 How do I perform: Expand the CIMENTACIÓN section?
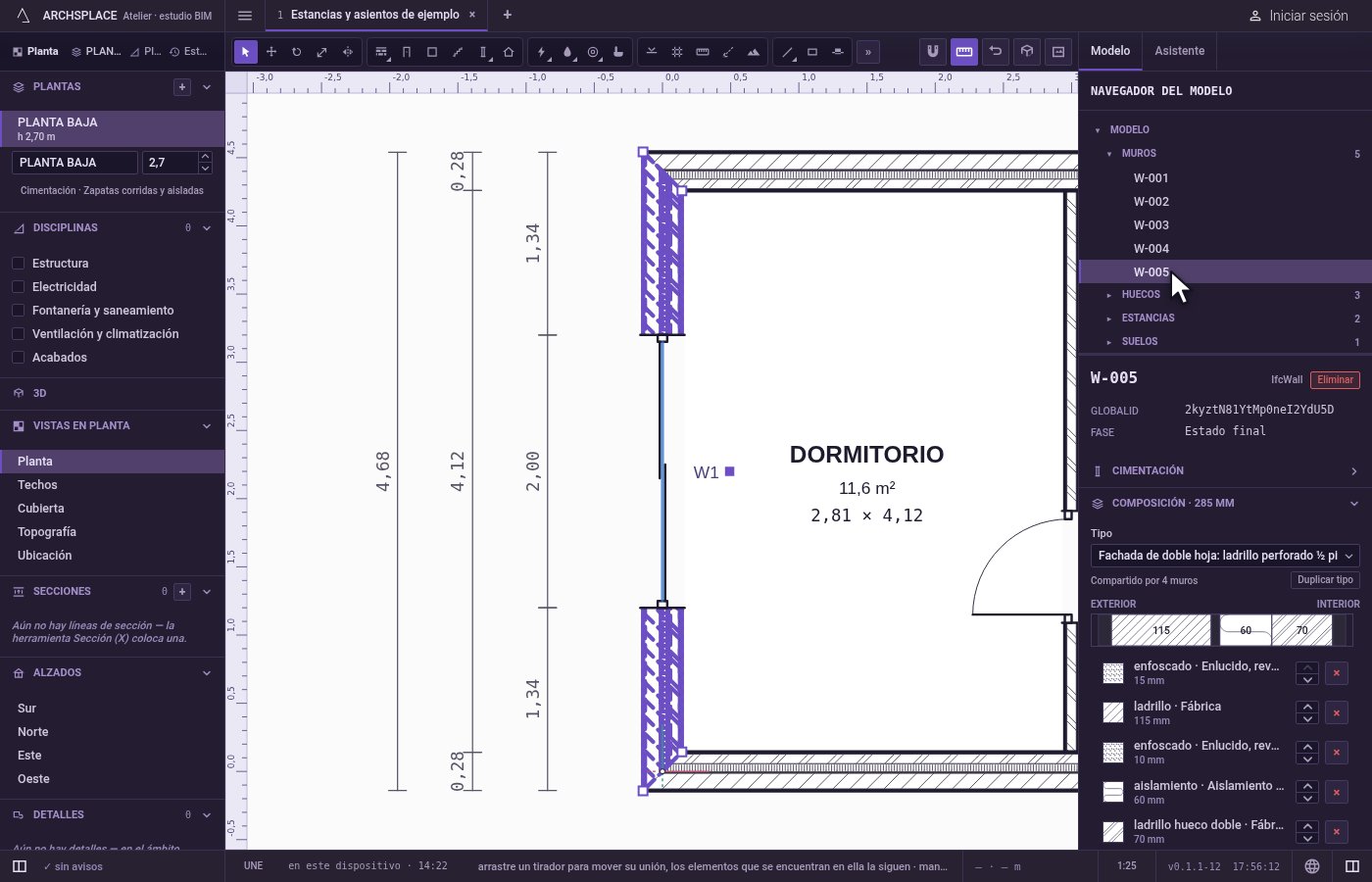(x=1225, y=471)
